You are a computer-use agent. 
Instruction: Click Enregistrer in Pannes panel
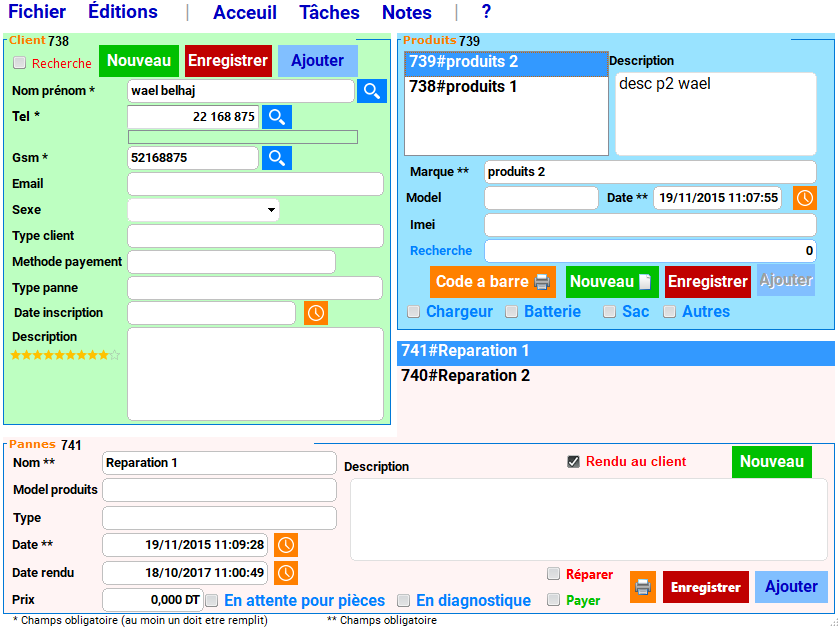tap(706, 587)
